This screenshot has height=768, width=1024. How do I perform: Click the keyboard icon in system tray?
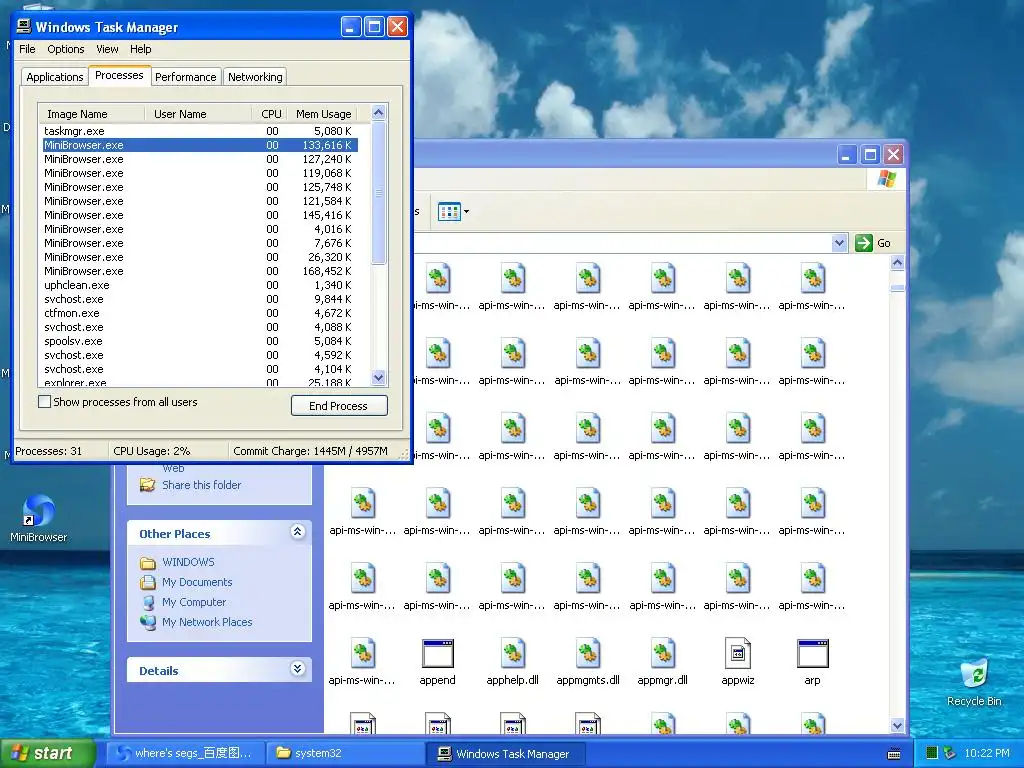pos(894,754)
